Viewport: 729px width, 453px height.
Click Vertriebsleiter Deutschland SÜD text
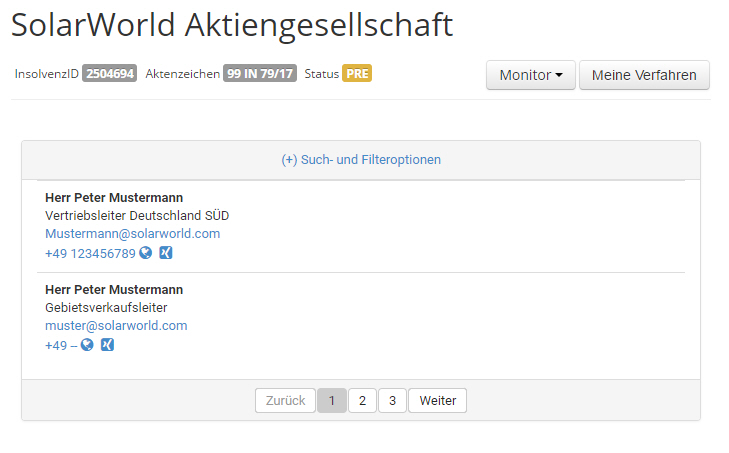pyautogui.click(x=137, y=216)
